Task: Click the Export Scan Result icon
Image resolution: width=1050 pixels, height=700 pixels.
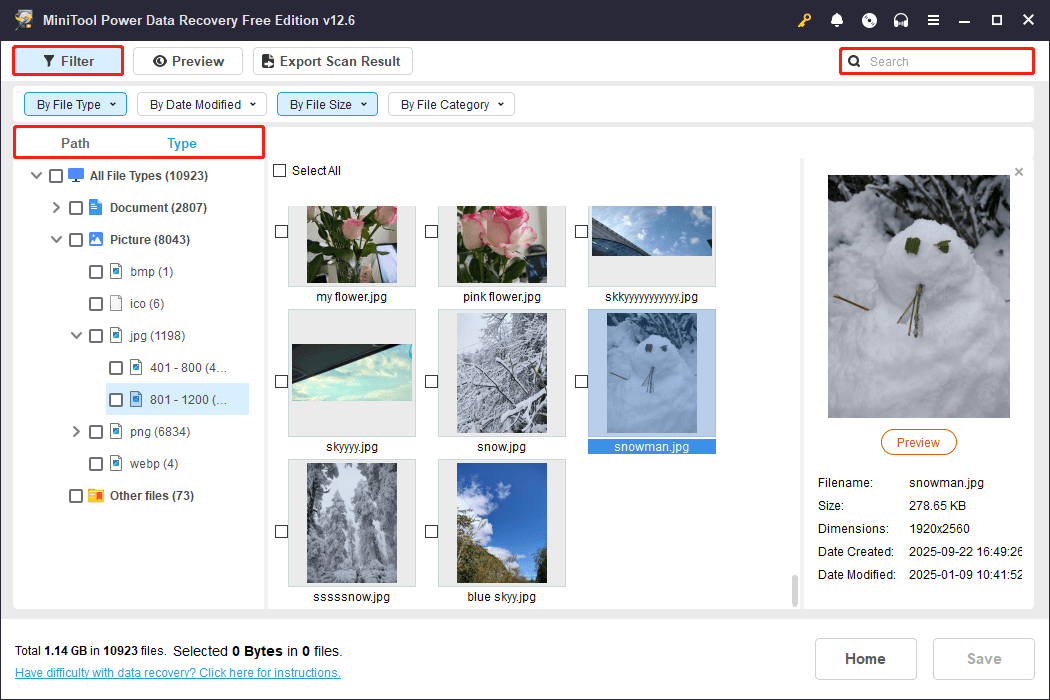Action: click(267, 61)
